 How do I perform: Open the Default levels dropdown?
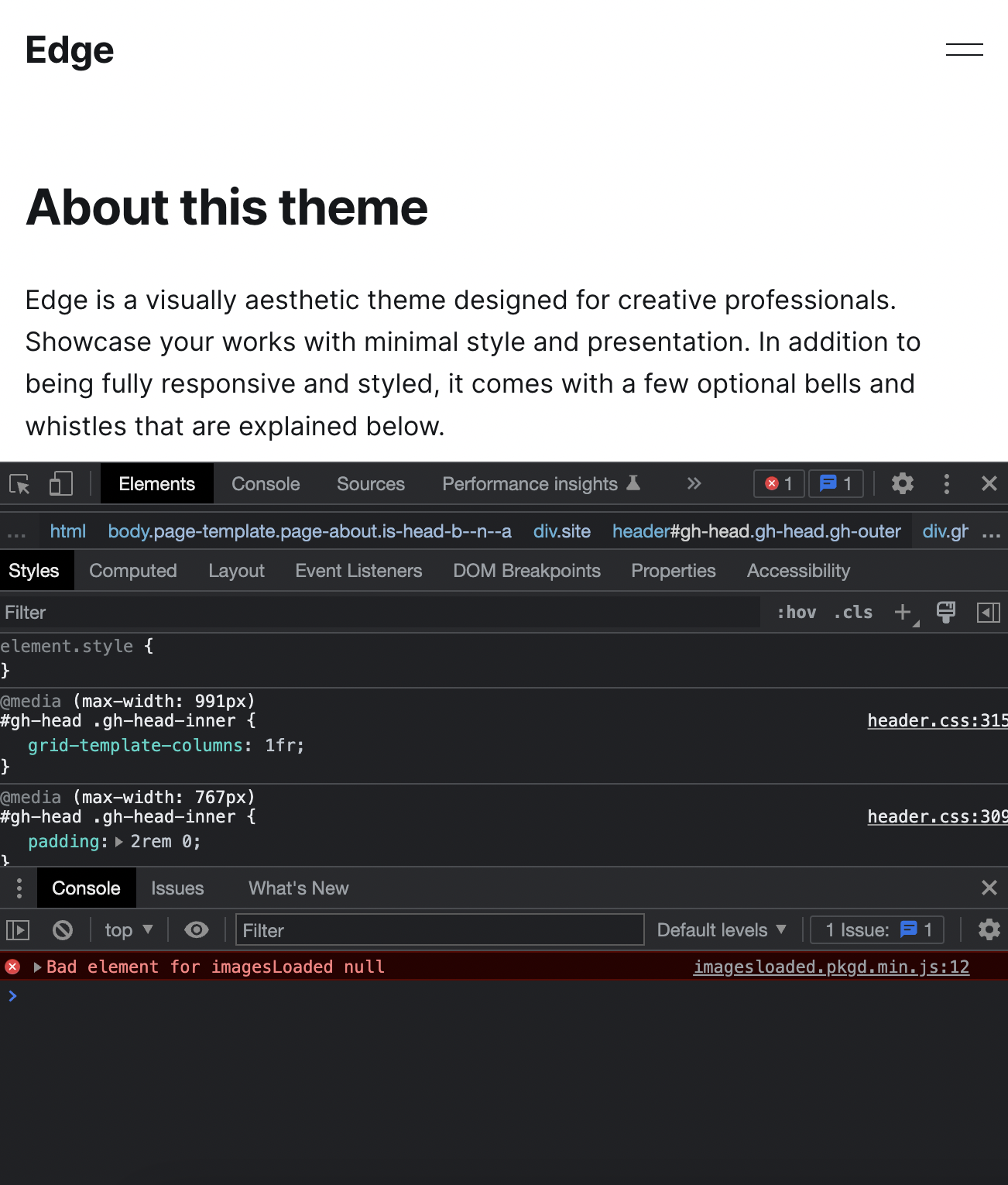pos(721,929)
